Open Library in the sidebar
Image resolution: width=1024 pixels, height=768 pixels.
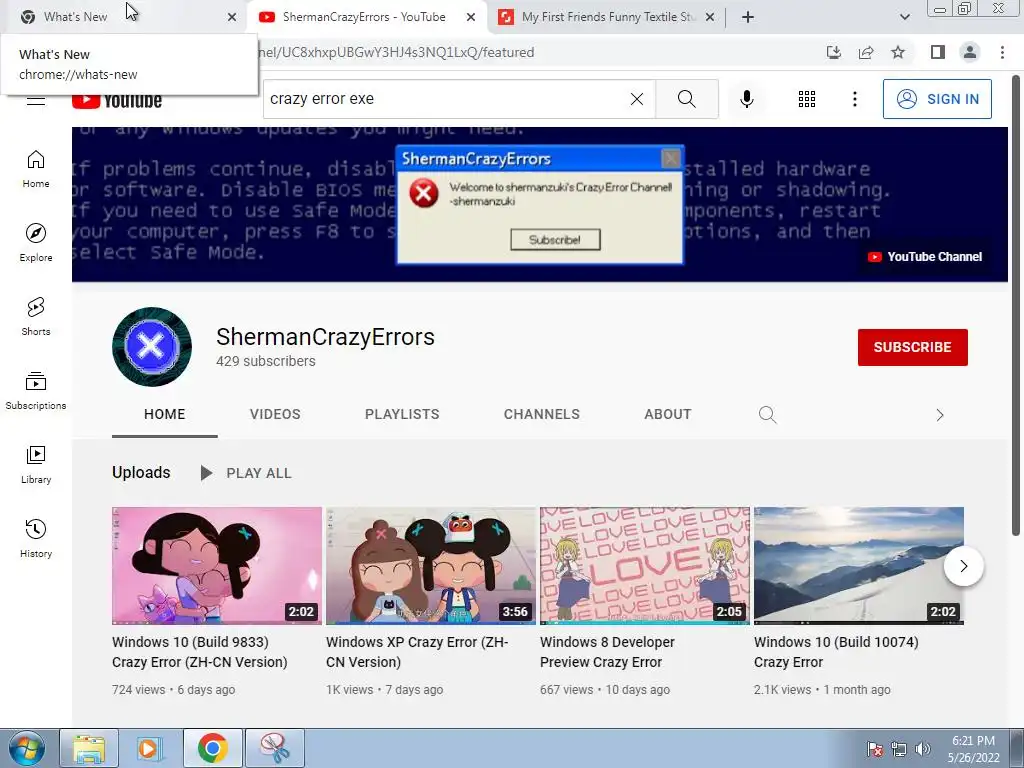point(35,464)
